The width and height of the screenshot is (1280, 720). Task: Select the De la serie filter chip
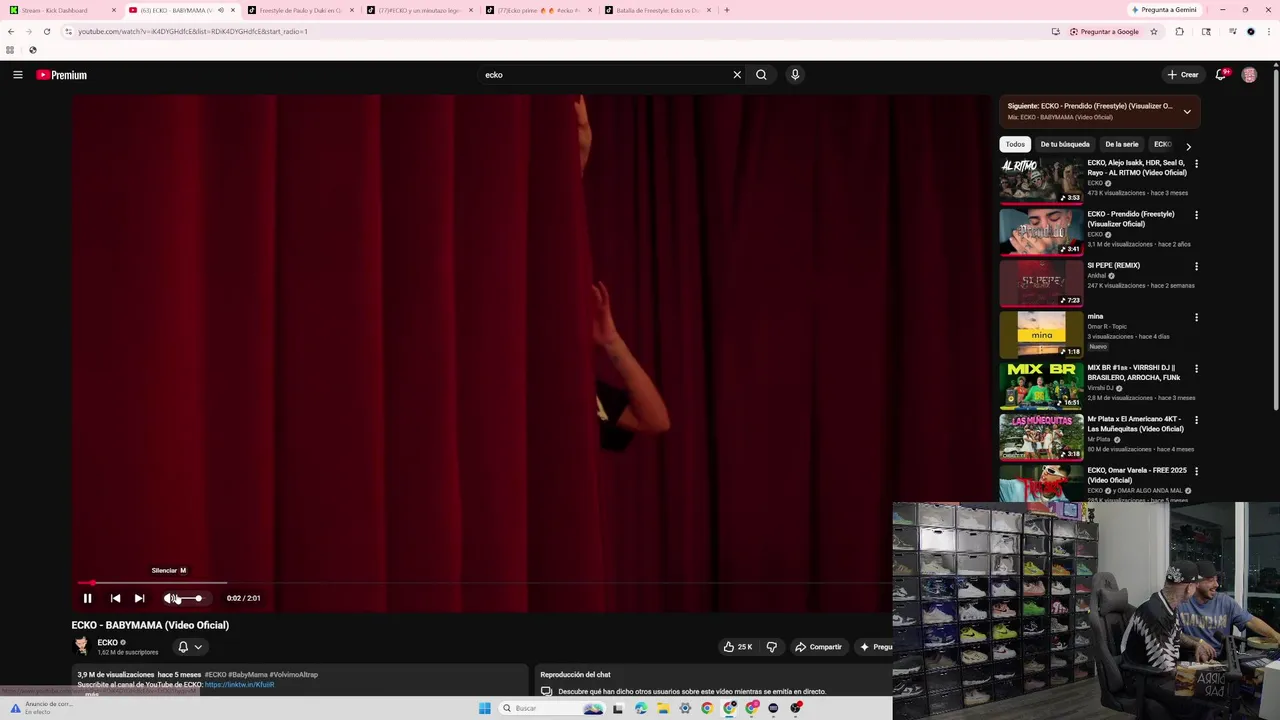(x=1121, y=144)
